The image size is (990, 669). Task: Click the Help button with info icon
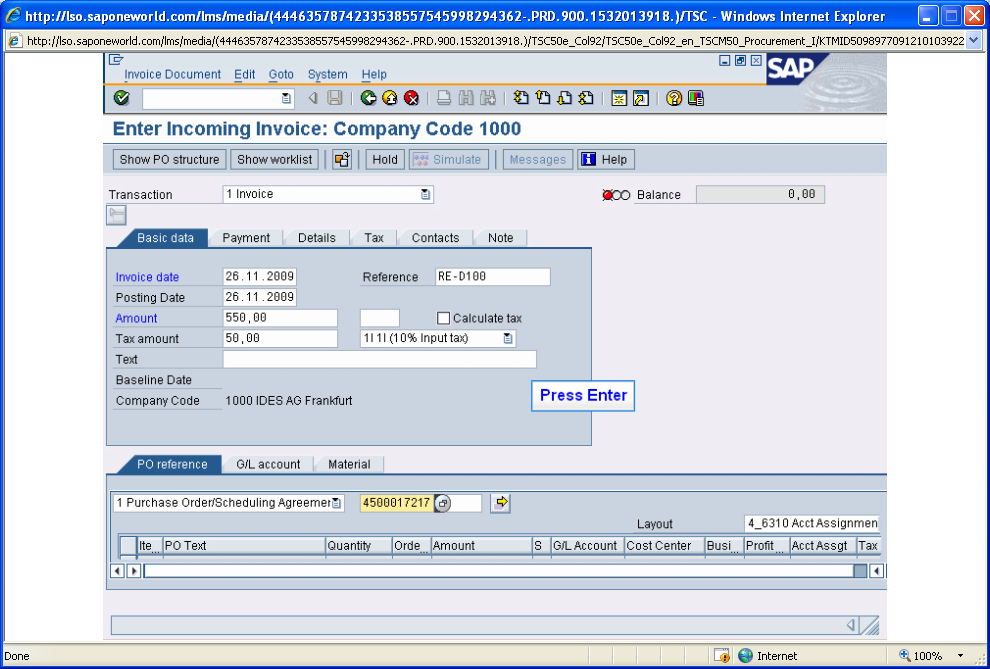[x=605, y=160]
